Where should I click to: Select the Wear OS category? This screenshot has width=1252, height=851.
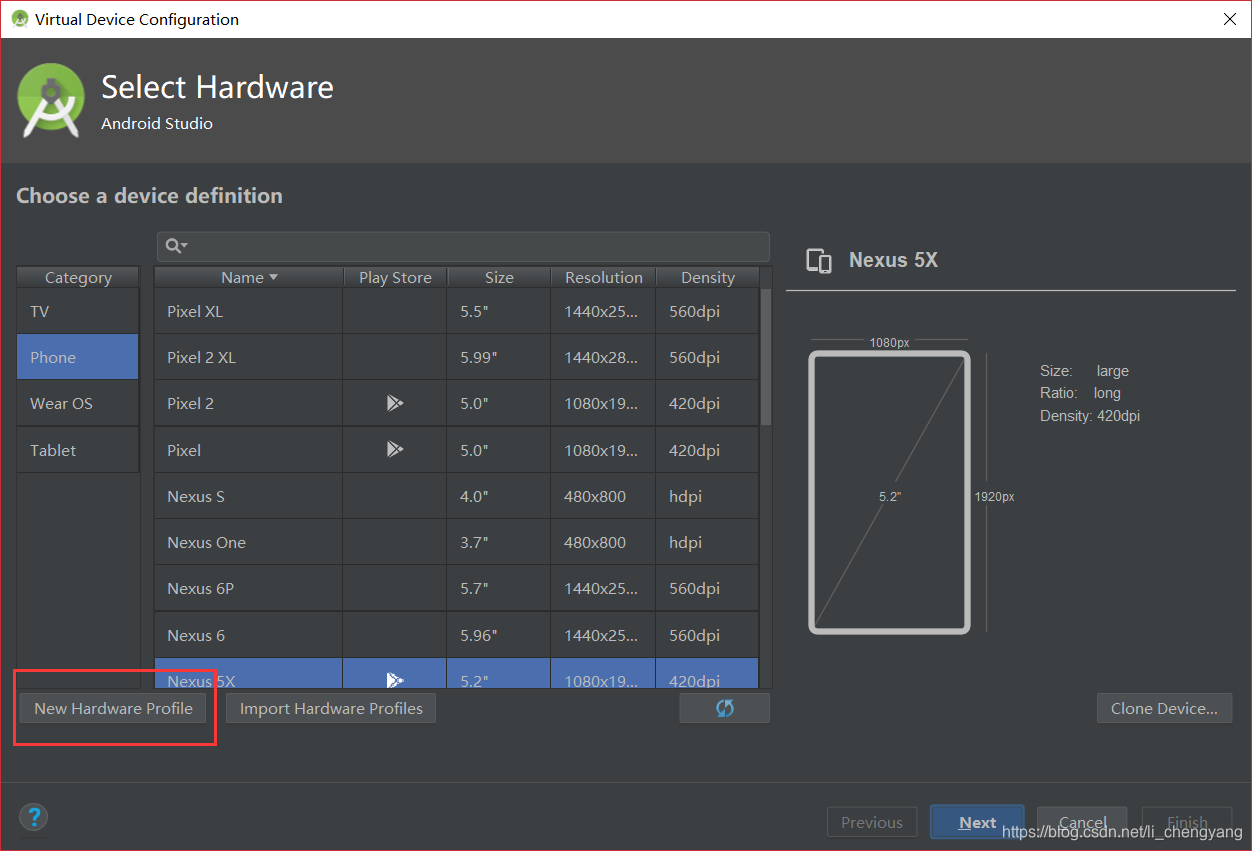click(x=78, y=403)
